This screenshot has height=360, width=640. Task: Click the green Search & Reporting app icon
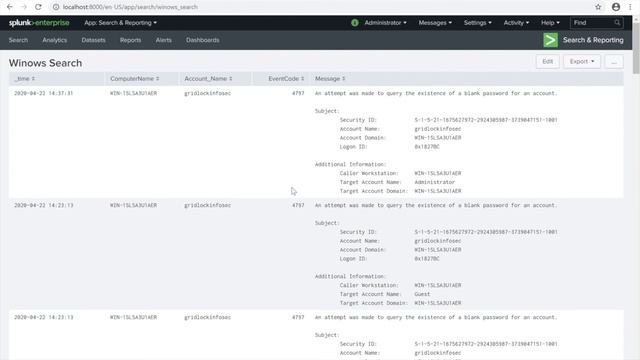550,40
